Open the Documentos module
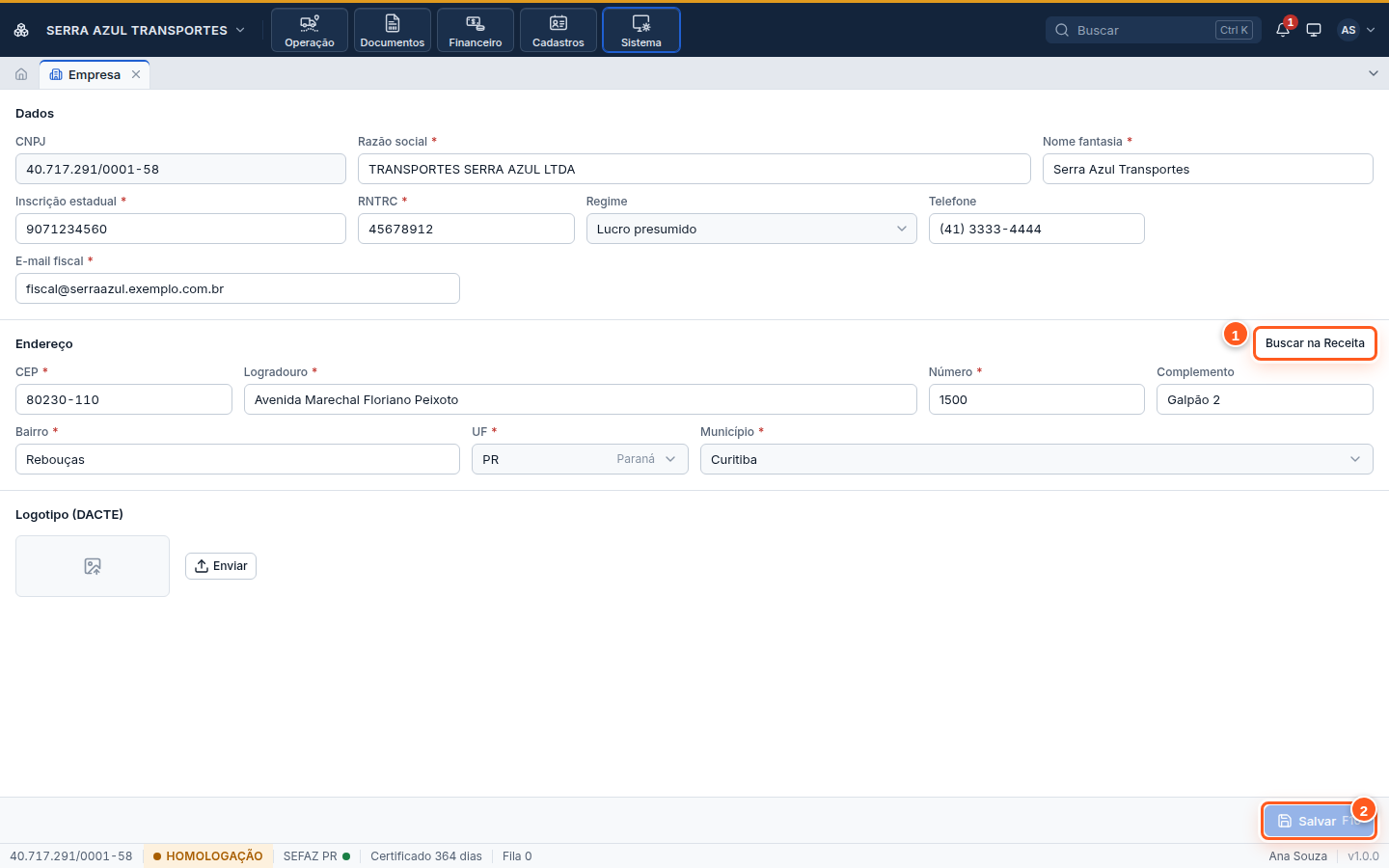1389x868 pixels. (393, 30)
